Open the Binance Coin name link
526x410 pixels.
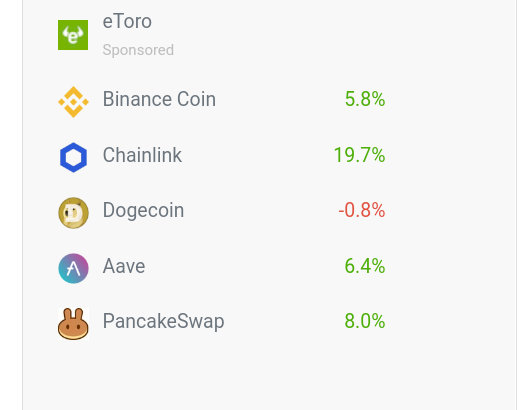159,99
